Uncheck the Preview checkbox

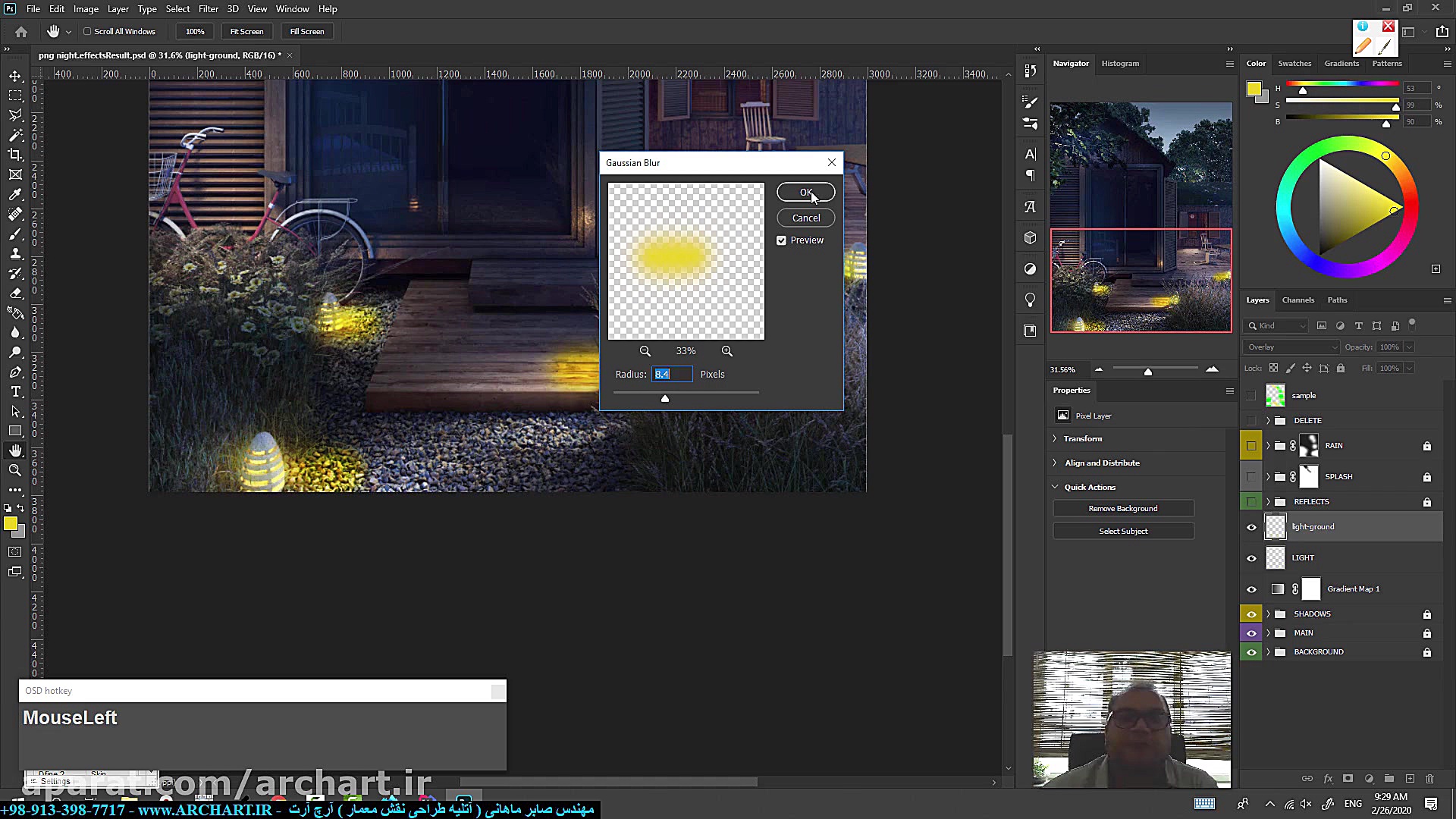(x=781, y=240)
